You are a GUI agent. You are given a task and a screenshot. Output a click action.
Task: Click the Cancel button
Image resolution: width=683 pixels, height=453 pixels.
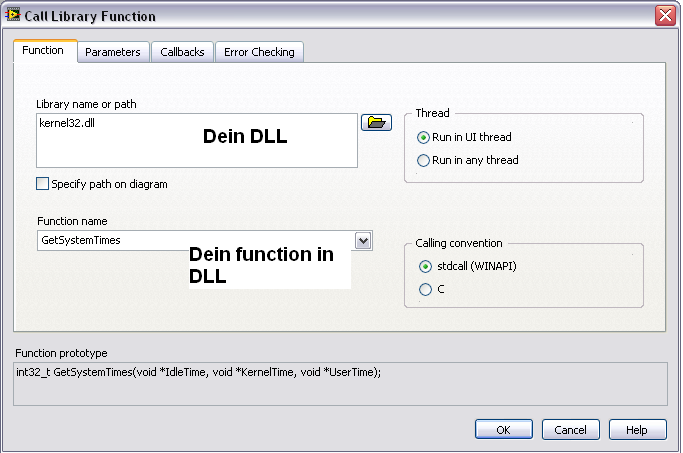tap(570, 429)
